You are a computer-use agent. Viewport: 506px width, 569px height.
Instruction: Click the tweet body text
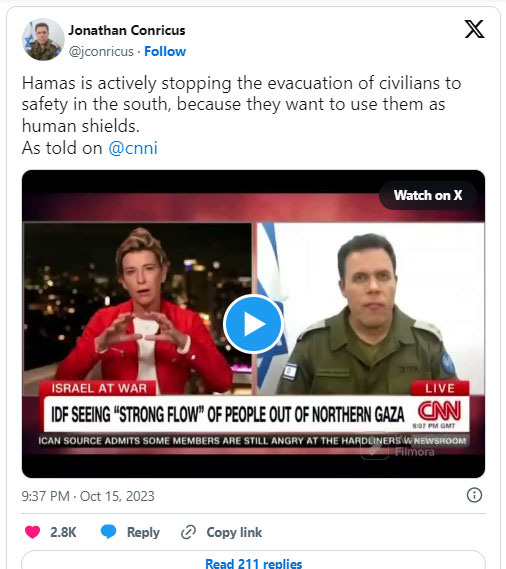pos(241,115)
